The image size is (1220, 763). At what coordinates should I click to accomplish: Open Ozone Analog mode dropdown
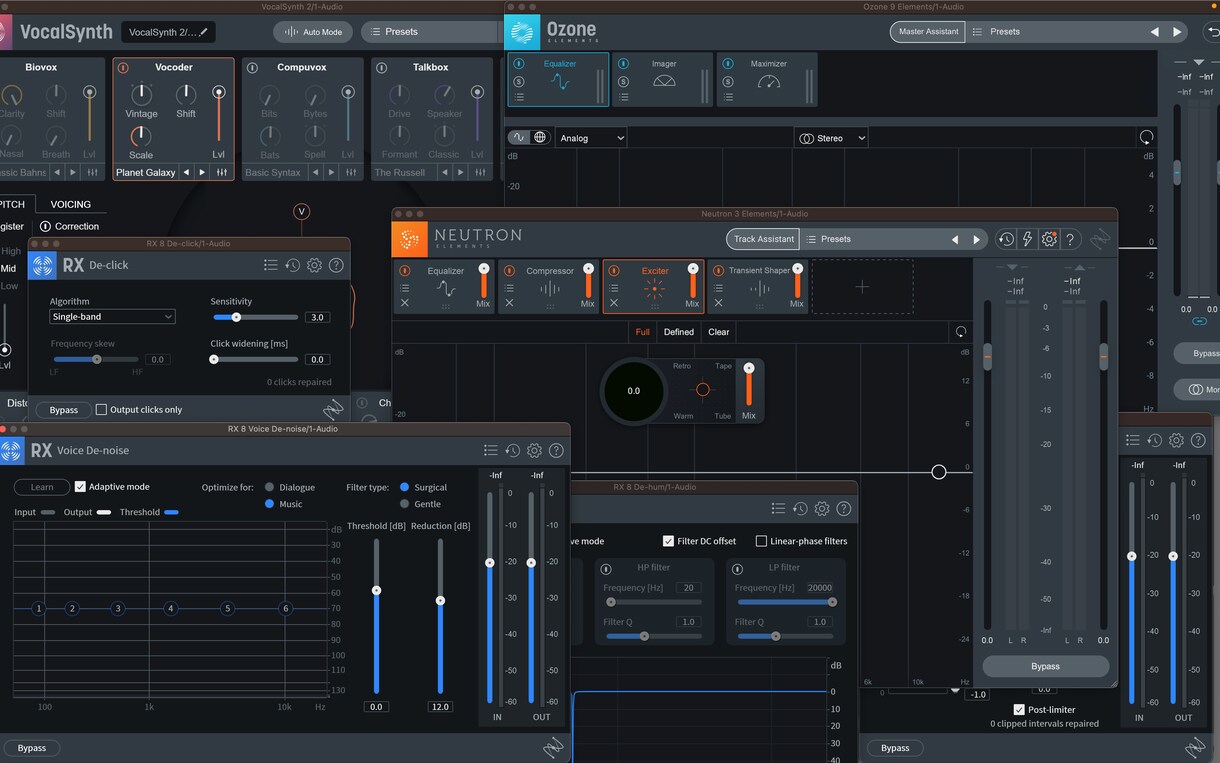[591, 138]
